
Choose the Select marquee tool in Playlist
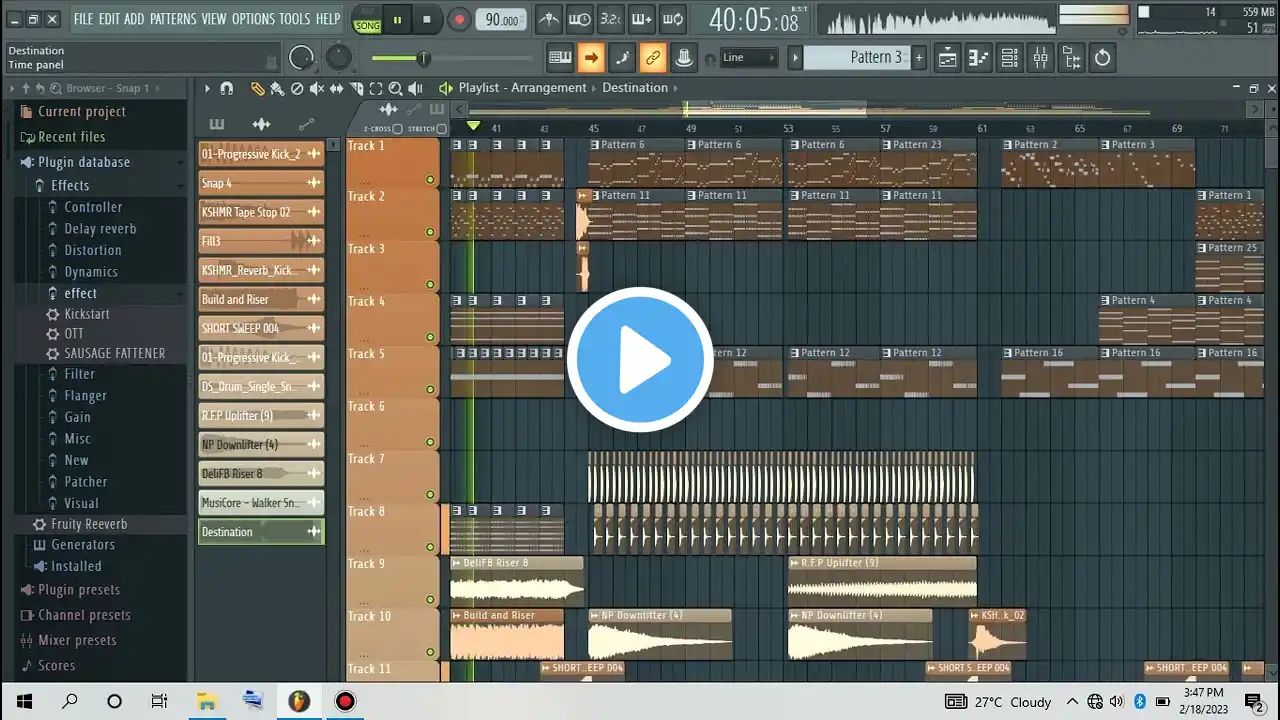click(376, 88)
